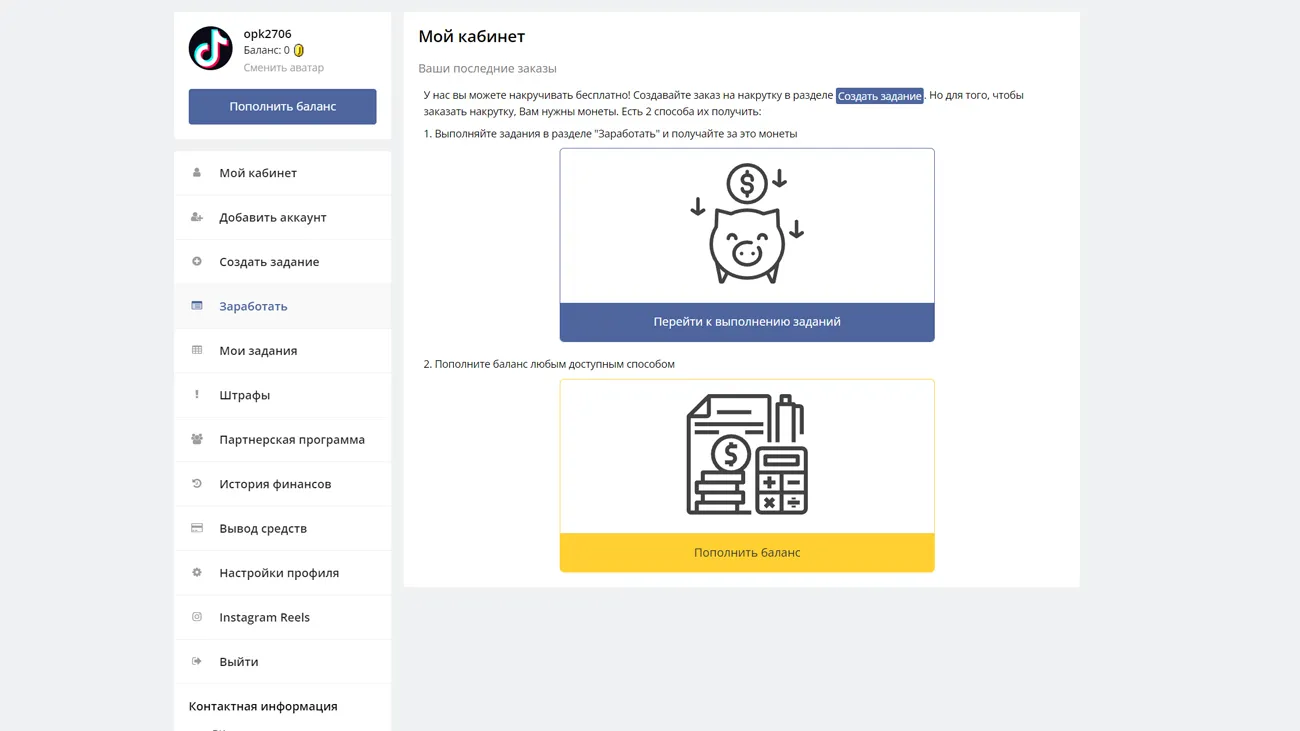The height and width of the screenshot is (731, 1300).
Task: Click the invoice and calculator illustration
Action: [x=746, y=455]
